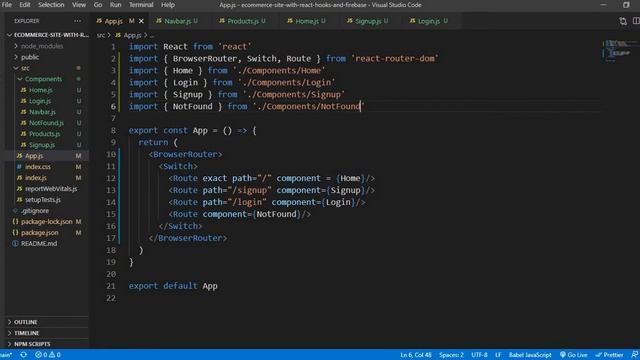Open the Go menu
The width and height of the screenshot is (640, 360).
click(x=98, y=5)
